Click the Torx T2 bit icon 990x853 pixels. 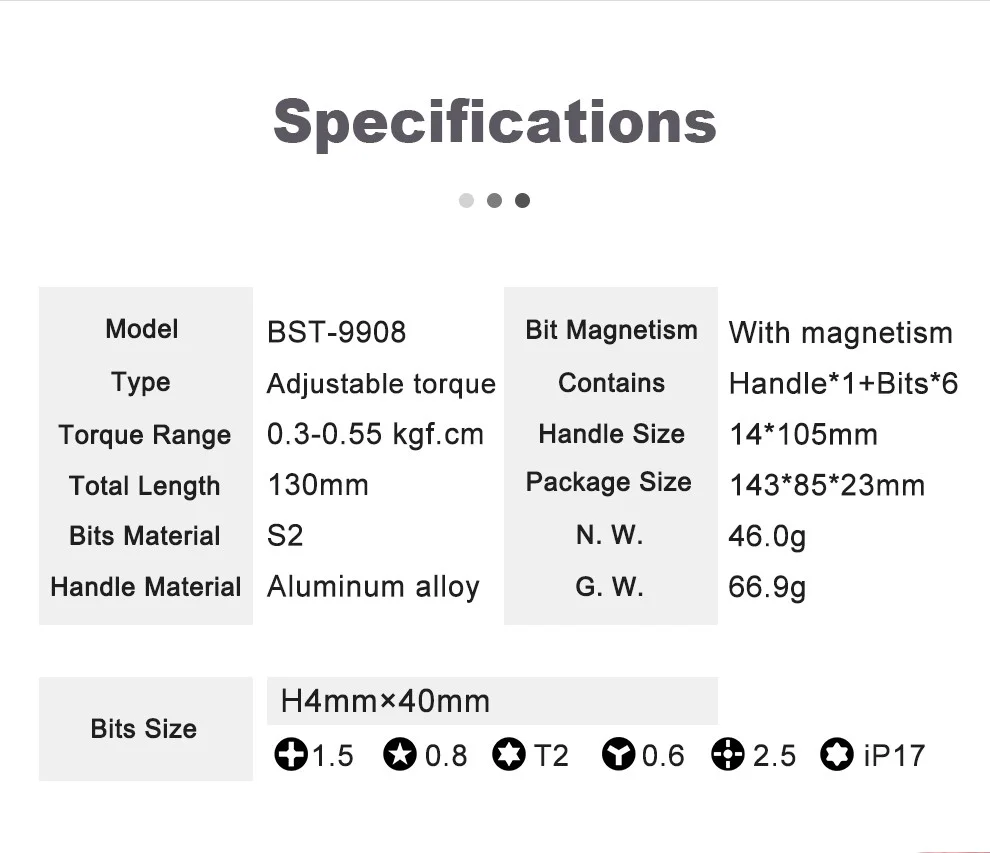pos(509,755)
